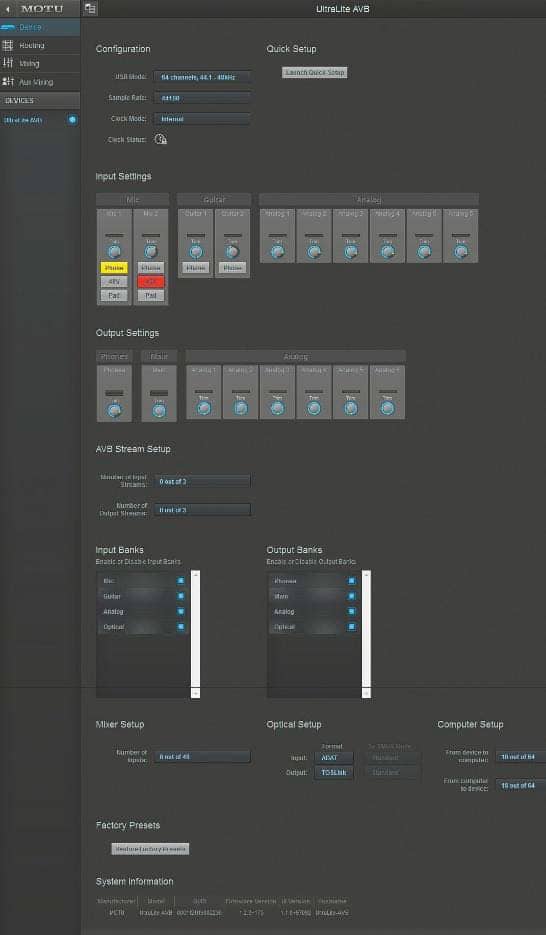Adjust the Analog 2 output trim knob
The image size is (546, 935).
click(241, 408)
